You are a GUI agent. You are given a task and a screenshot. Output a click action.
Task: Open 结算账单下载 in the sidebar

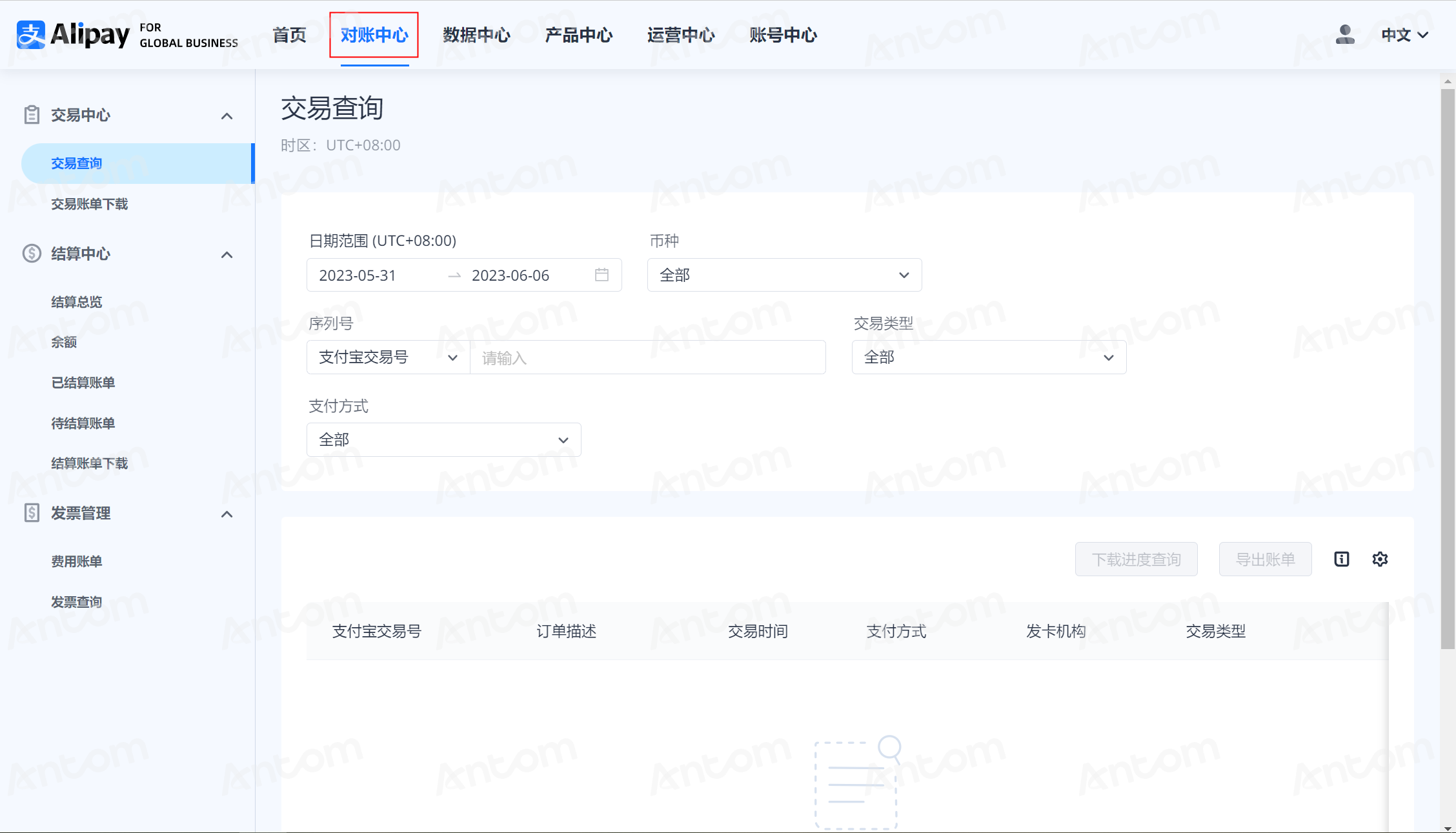(x=90, y=463)
